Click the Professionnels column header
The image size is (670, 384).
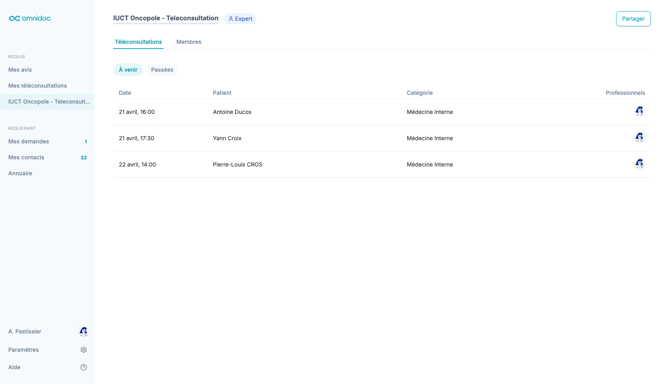pos(625,93)
